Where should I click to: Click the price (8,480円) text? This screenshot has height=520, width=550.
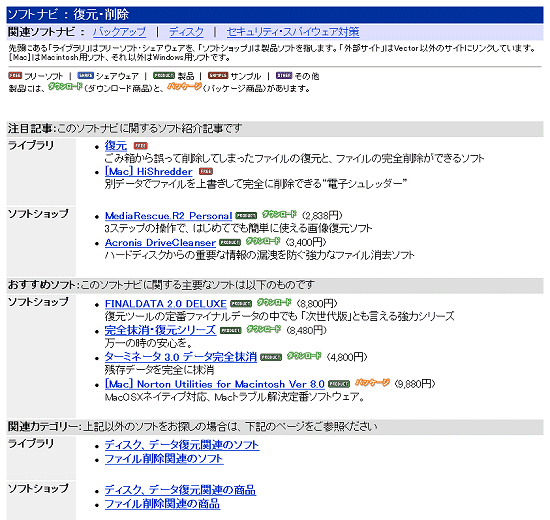(x=306, y=330)
